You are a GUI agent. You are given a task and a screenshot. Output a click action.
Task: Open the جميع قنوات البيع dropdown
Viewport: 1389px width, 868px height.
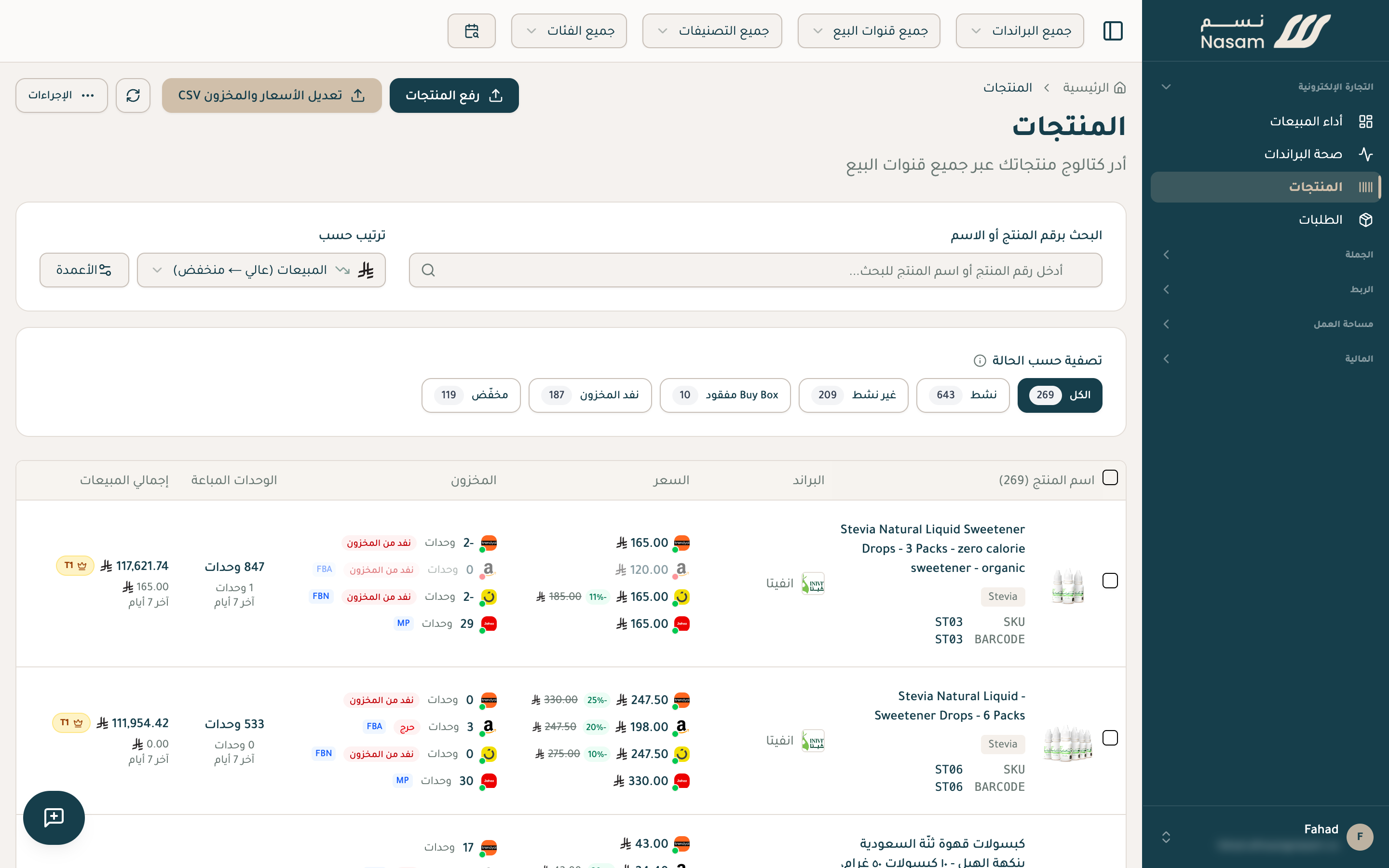click(x=869, y=30)
